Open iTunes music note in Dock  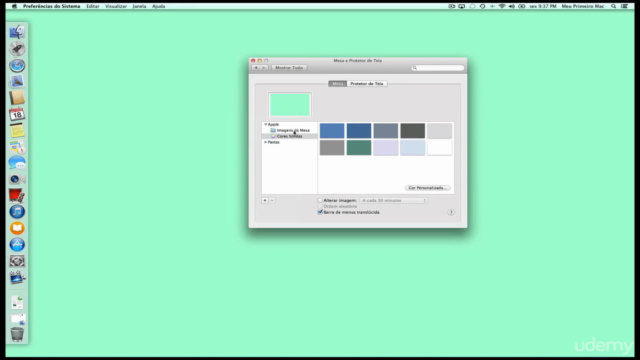(17, 212)
